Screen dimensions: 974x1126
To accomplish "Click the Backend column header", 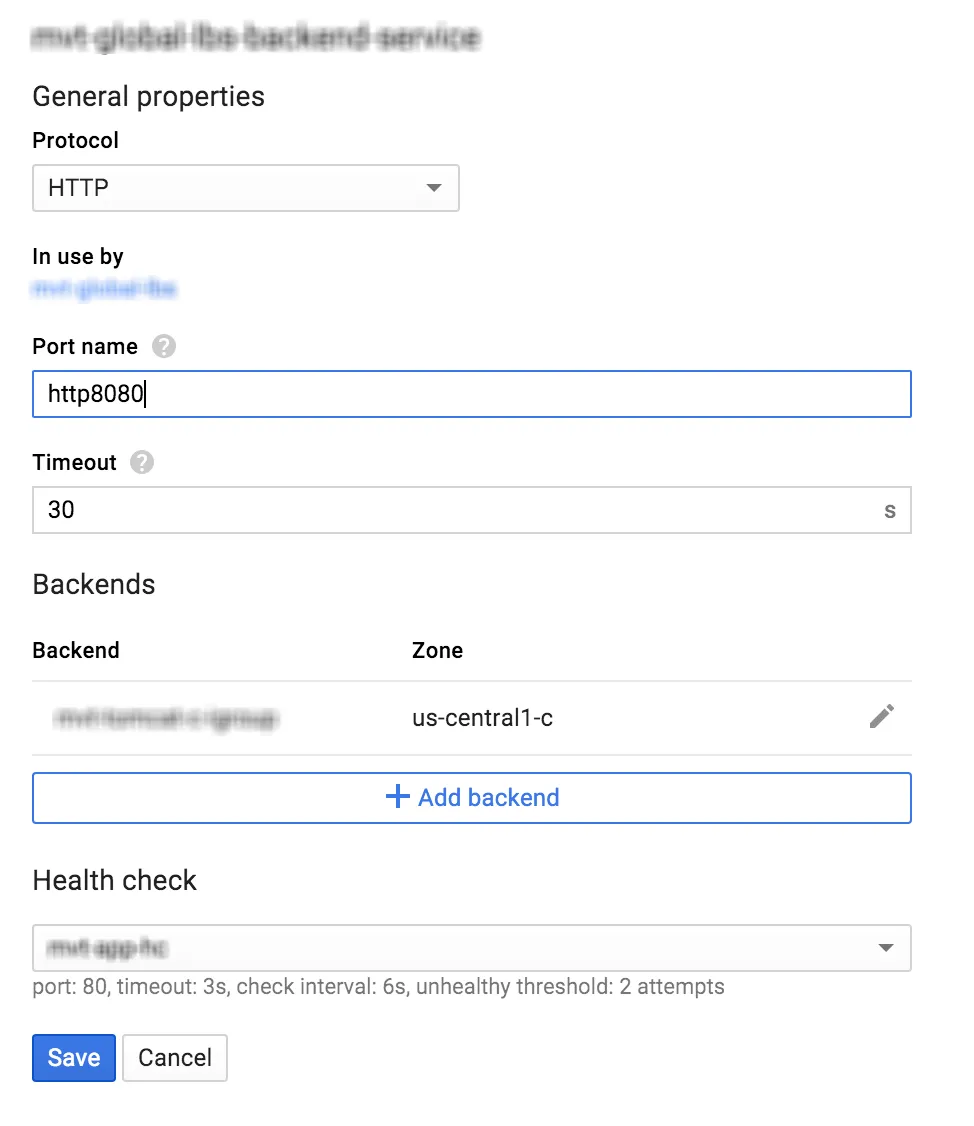I will pyautogui.click(x=76, y=650).
